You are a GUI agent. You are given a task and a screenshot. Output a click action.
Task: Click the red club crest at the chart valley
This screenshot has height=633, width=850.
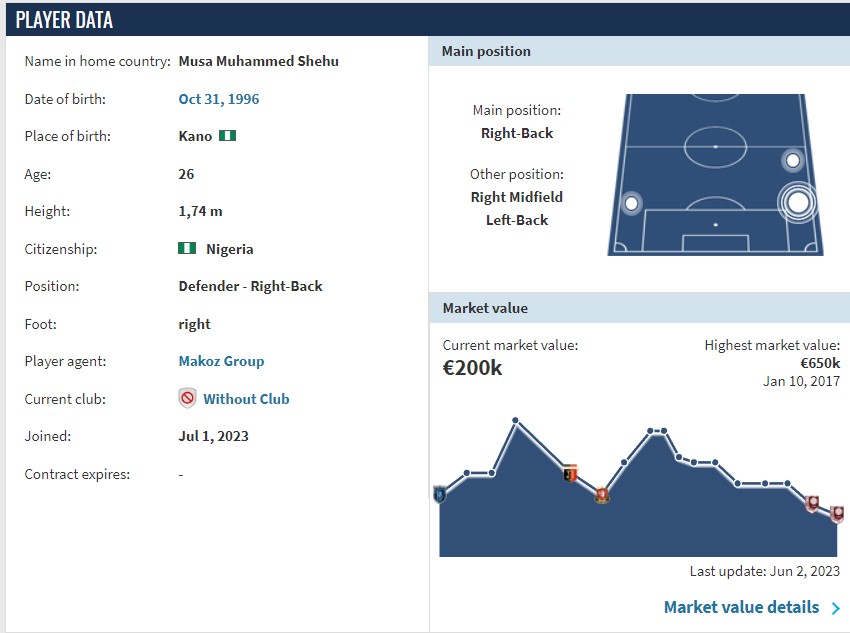(601, 494)
